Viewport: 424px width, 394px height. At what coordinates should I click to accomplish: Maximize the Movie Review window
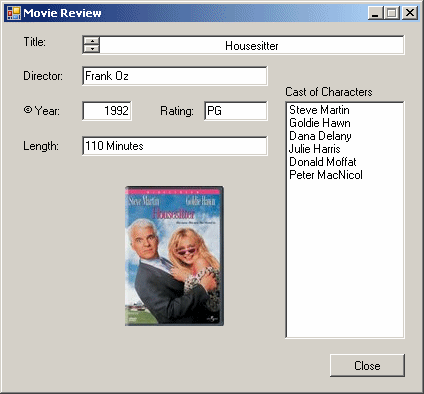click(x=391, y=13)
